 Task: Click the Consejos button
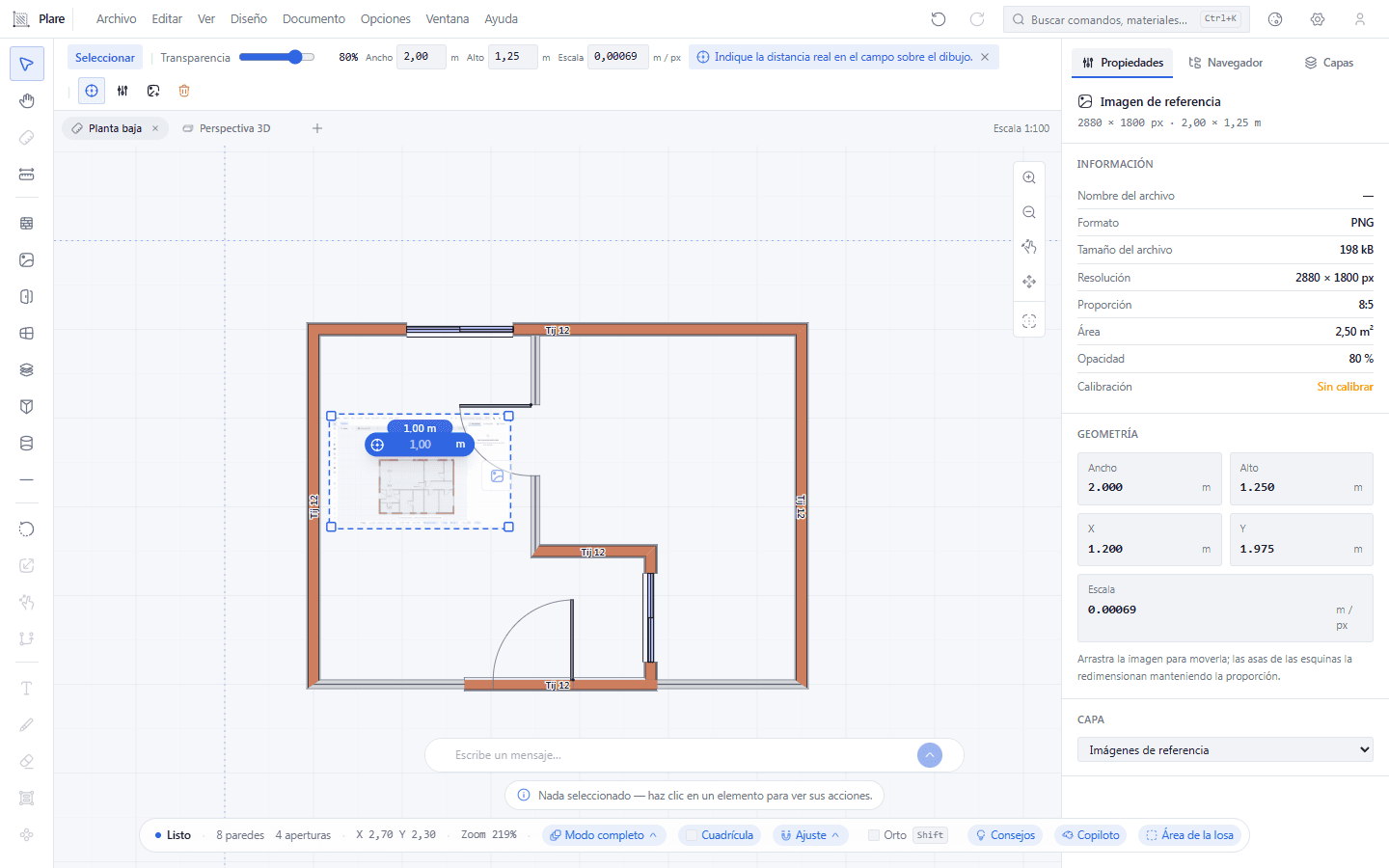(1004, 835)
